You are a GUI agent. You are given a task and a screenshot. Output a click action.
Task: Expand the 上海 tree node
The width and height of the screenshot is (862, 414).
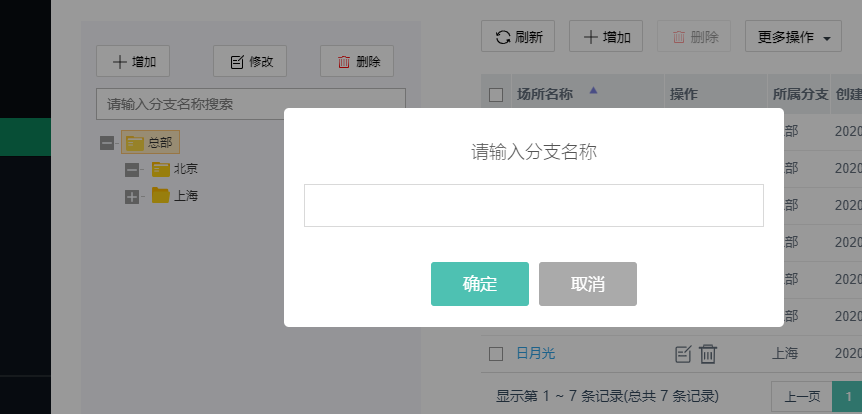tap(132, 197)
